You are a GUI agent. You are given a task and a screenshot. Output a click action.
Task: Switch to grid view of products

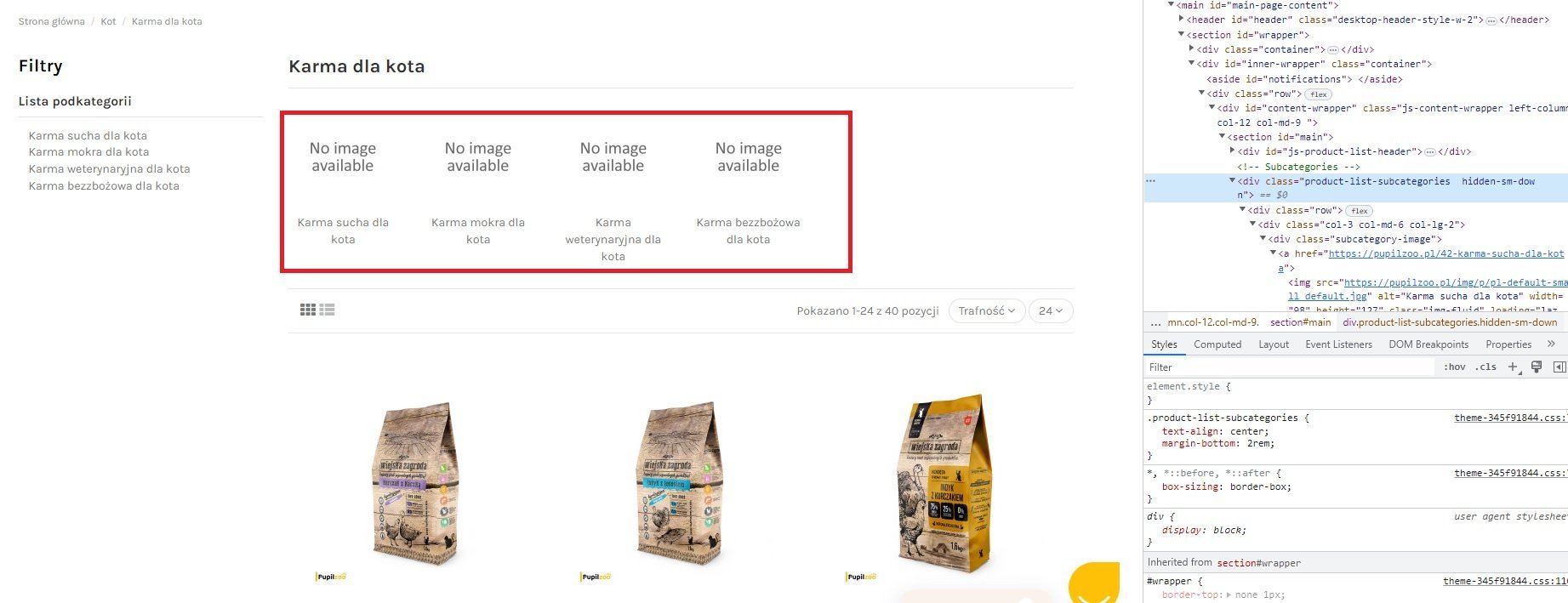pos(308,310)
